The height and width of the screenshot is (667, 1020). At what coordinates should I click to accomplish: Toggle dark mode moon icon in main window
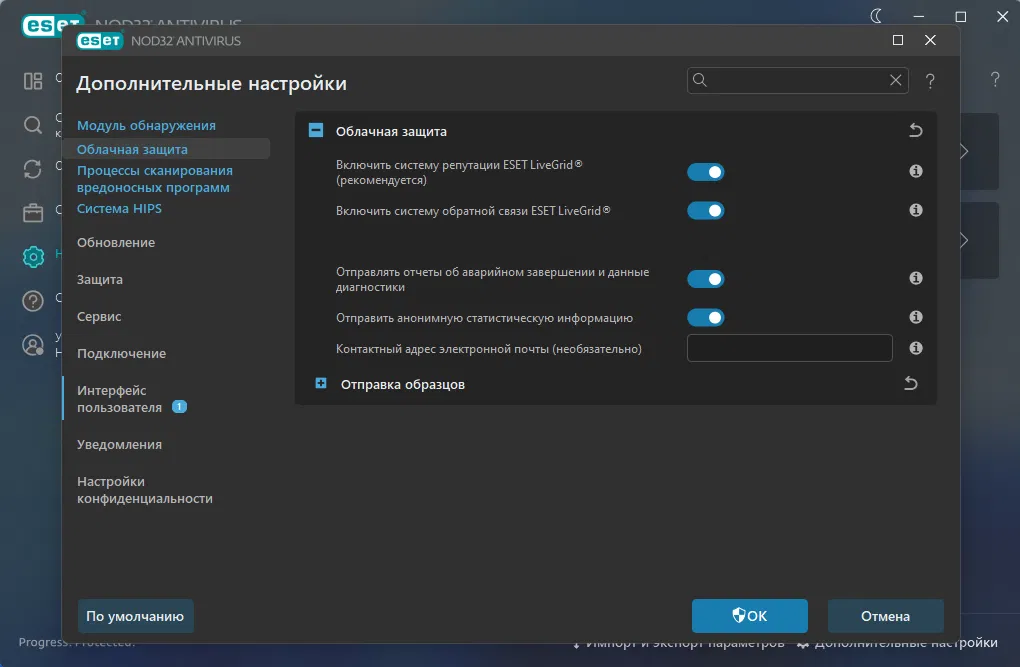(x=876, y=16)
